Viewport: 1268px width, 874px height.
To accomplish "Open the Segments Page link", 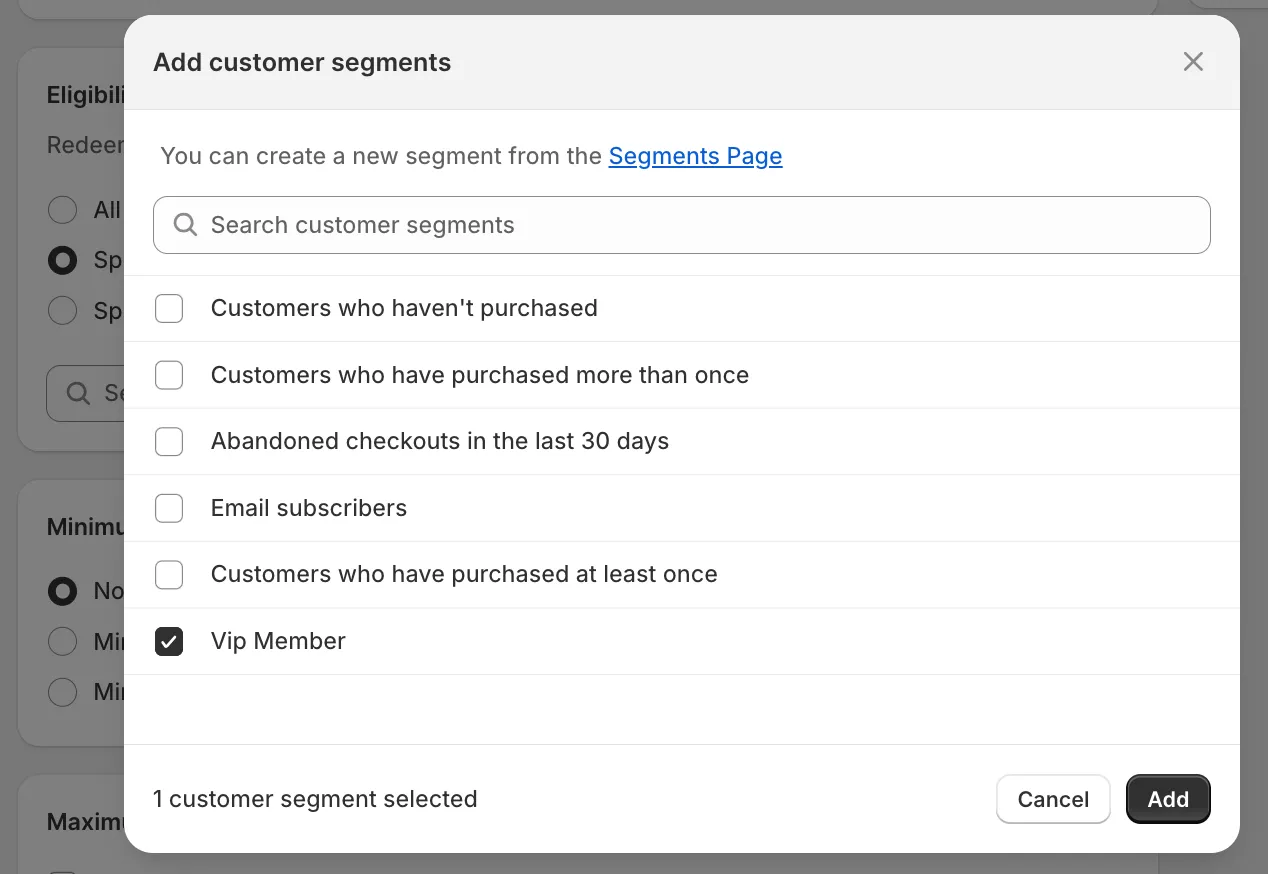I will 695,156.
